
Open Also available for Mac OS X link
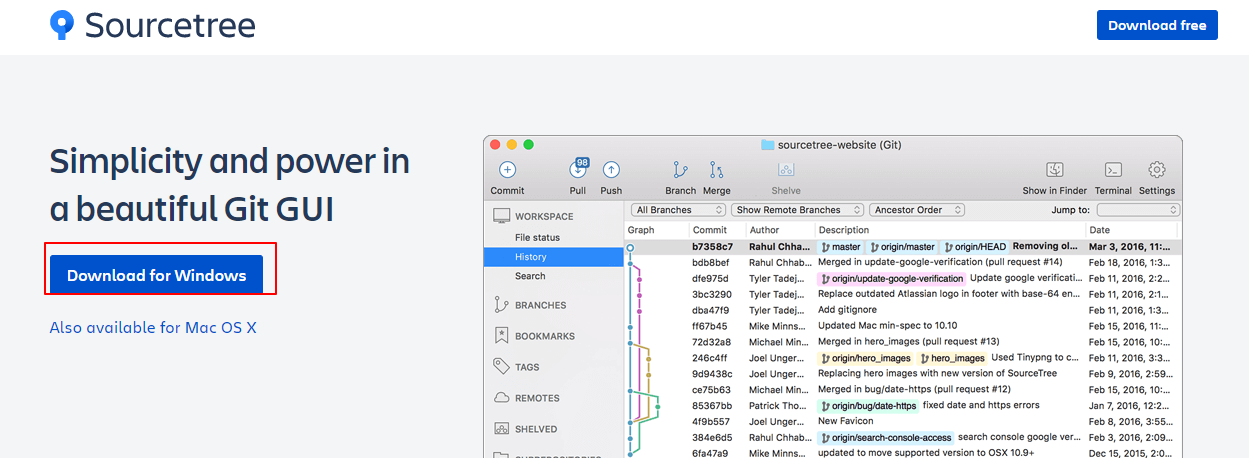tap(153, 327)
